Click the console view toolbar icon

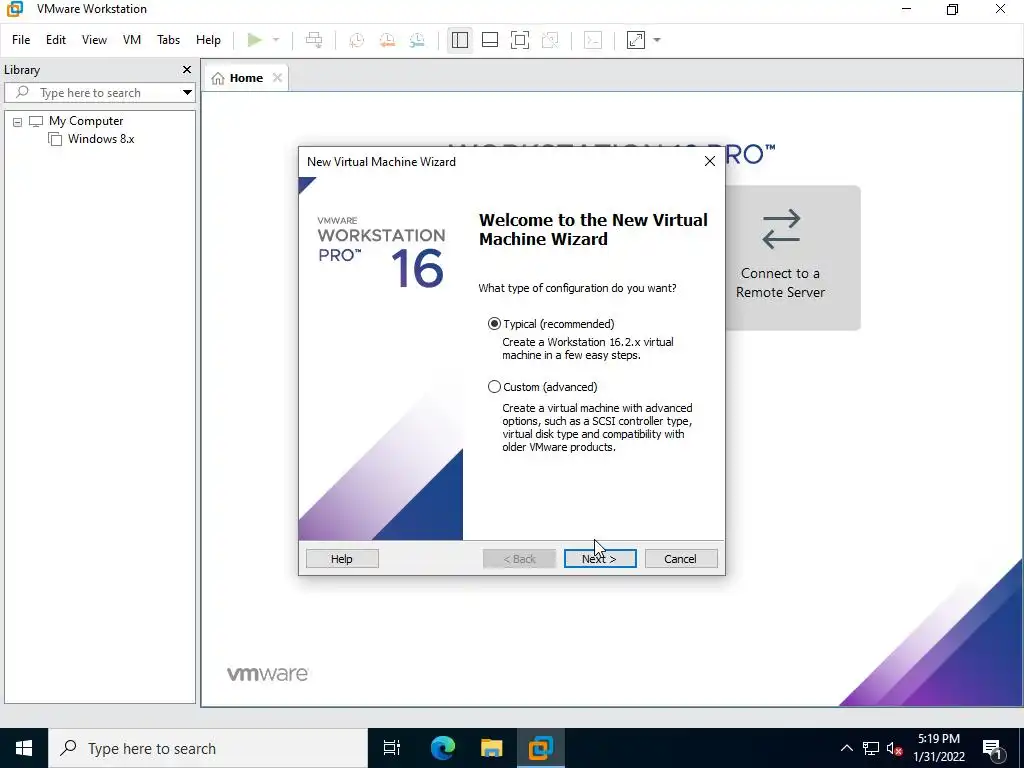593,40
